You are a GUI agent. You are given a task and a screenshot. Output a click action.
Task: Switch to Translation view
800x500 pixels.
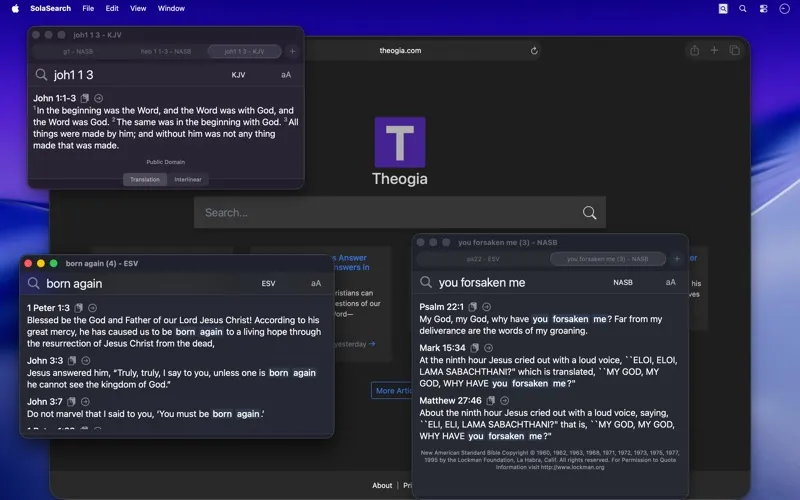[145, 180]
